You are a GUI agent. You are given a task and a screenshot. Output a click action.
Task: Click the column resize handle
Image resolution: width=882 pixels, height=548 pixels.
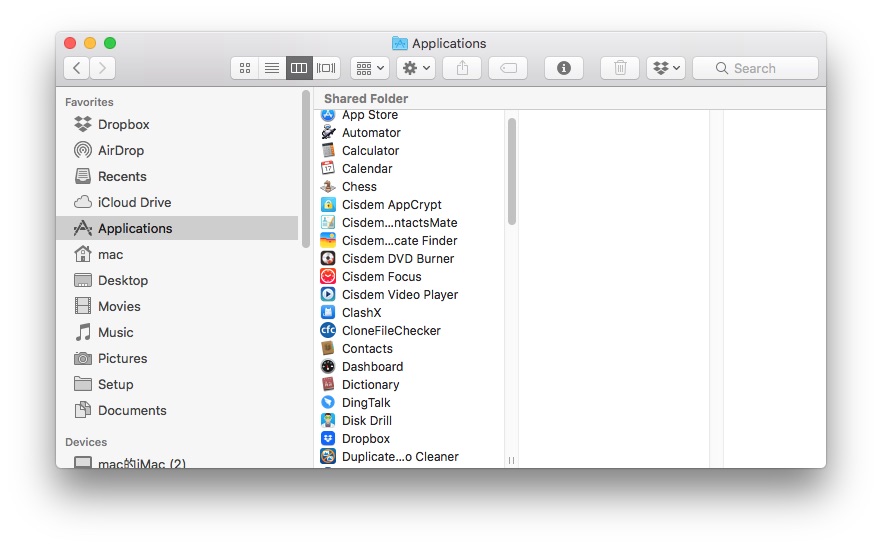click(511, 460)
